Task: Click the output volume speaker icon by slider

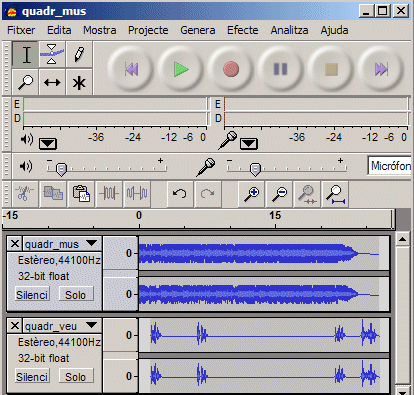Action: 26,166
